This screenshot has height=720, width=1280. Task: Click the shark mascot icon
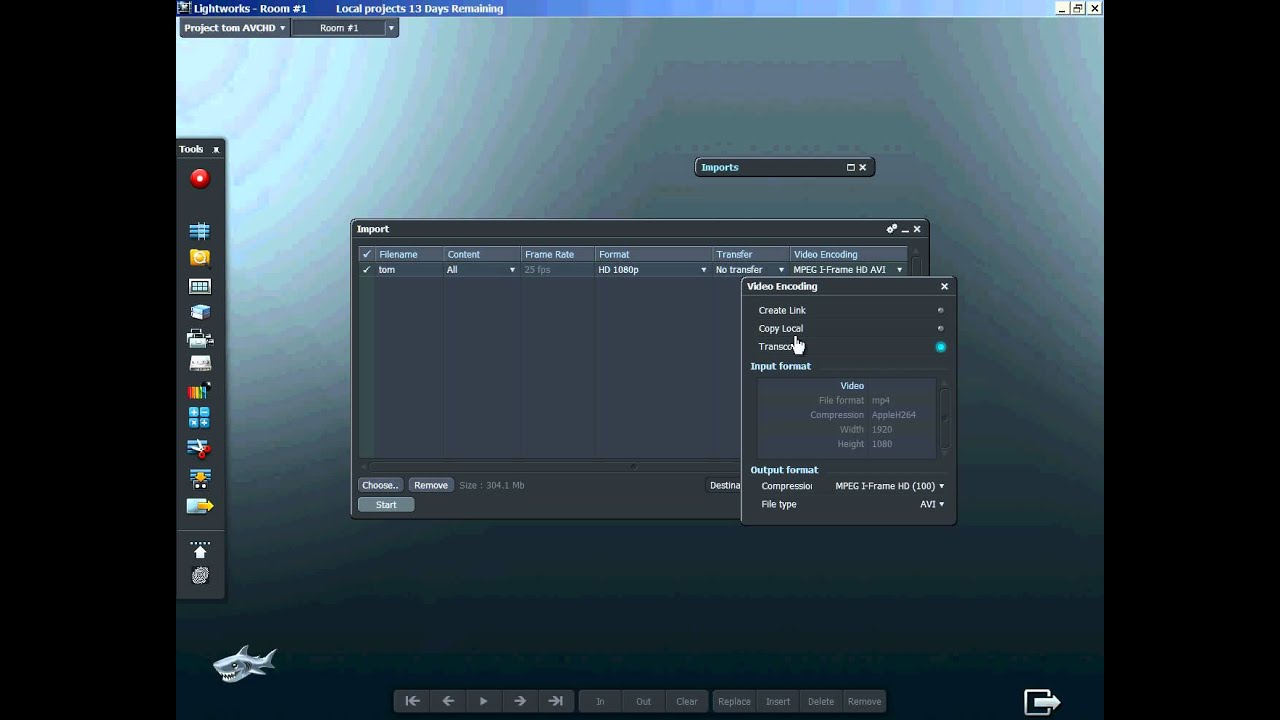[243, 664]
